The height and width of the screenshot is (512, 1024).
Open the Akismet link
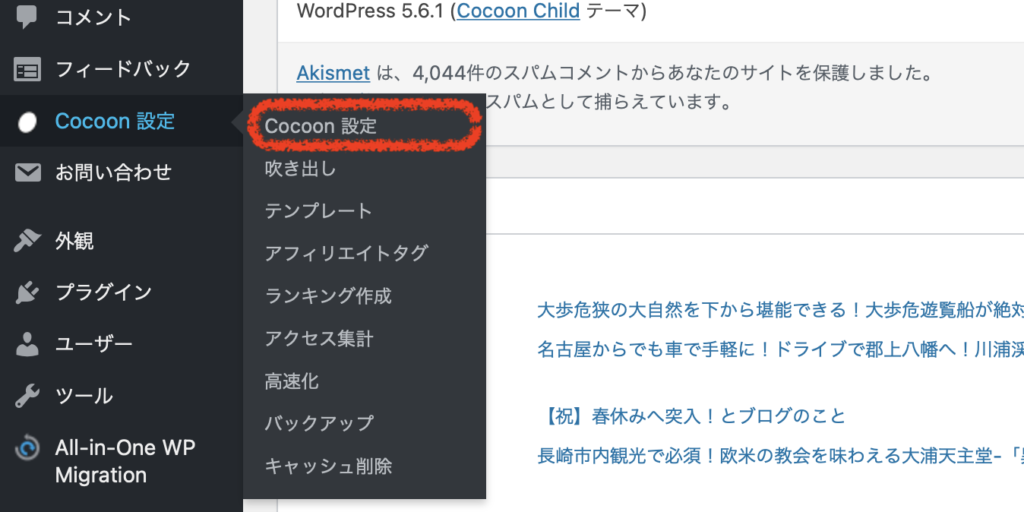click(x=333, y=73)
